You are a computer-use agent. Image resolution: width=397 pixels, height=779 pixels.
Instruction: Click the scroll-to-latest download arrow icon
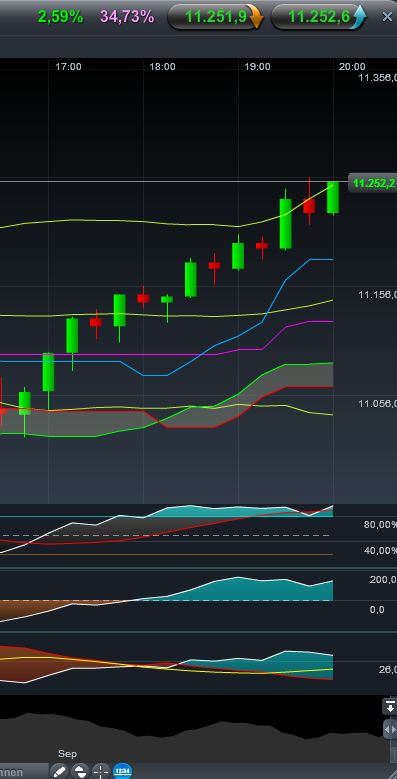click(390, 706)
